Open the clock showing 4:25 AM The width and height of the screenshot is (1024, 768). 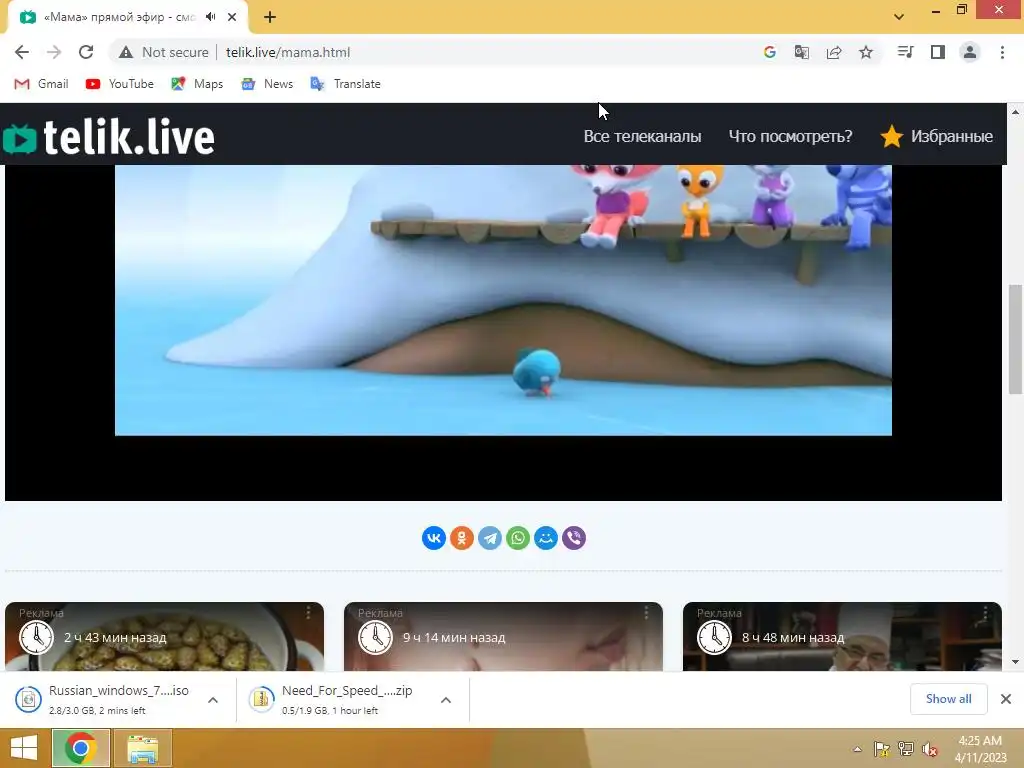980,749
